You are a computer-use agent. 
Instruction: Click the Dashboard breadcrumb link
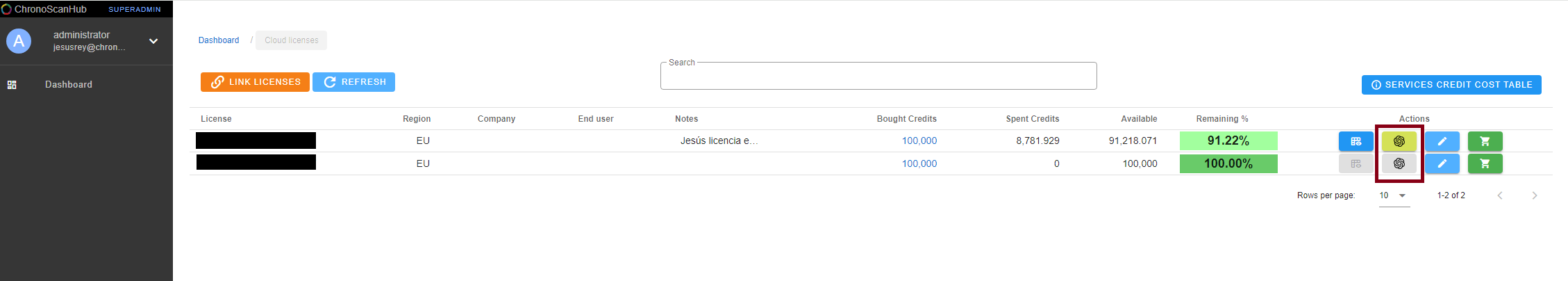tap(219, 40)
